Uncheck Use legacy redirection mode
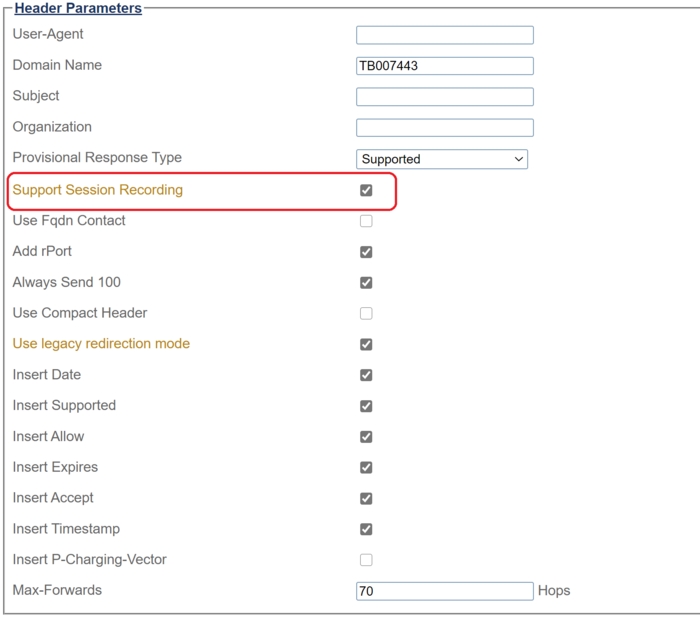This screenshot has height=621, width=700. pyautogui.click(x=366, y=344)
